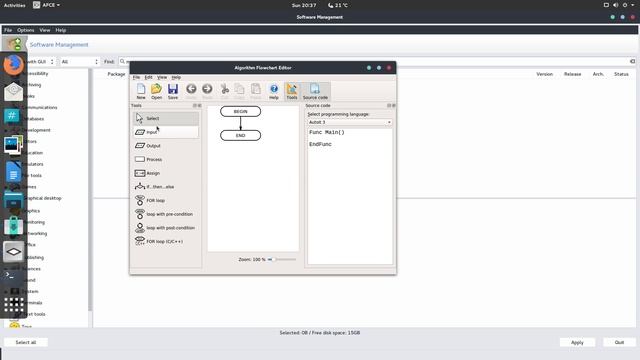Open the 'with GUI' filter dropdown

pyautogui.click(x=41, y=62)
